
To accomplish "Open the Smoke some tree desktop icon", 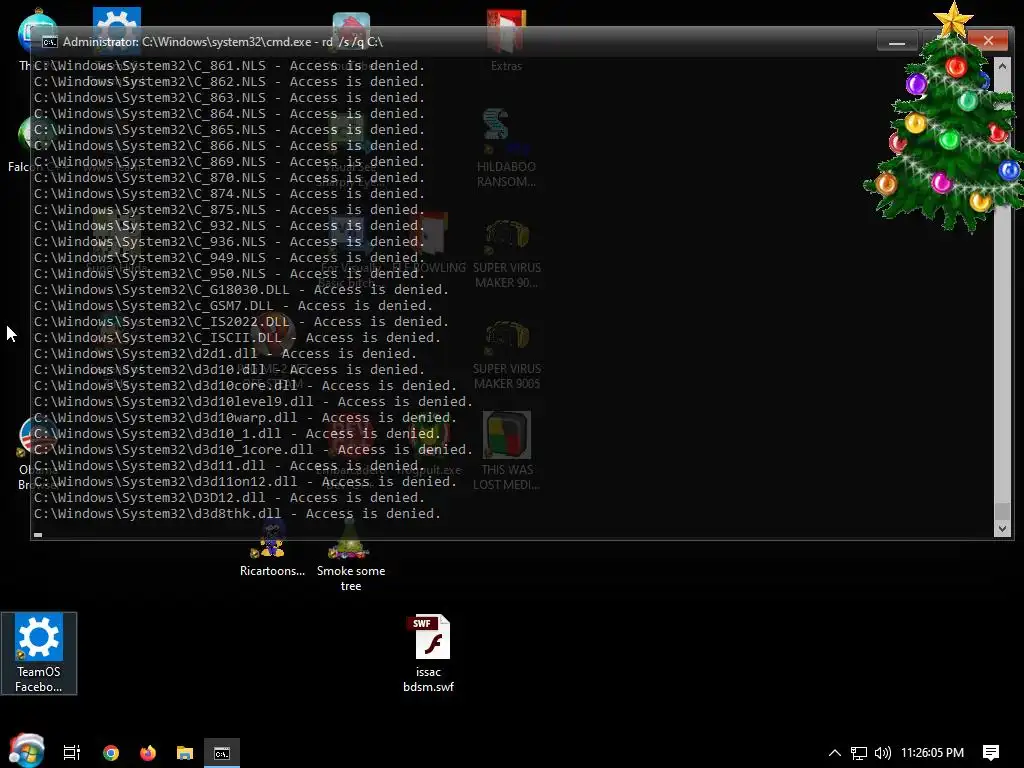I will (x=351, y=555).
